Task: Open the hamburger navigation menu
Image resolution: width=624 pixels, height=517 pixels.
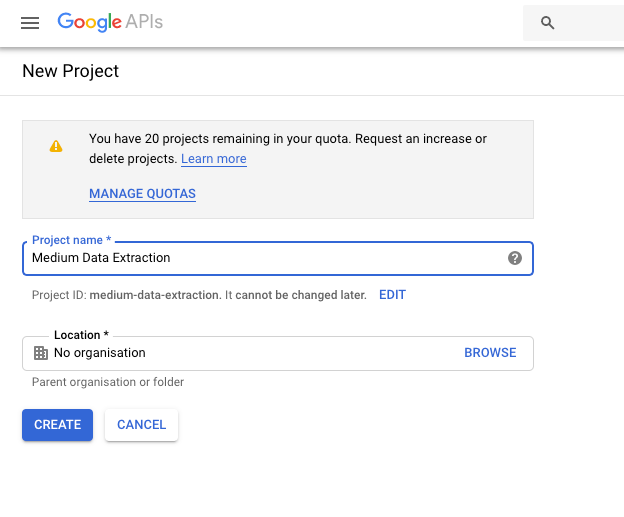Action: 30,22
